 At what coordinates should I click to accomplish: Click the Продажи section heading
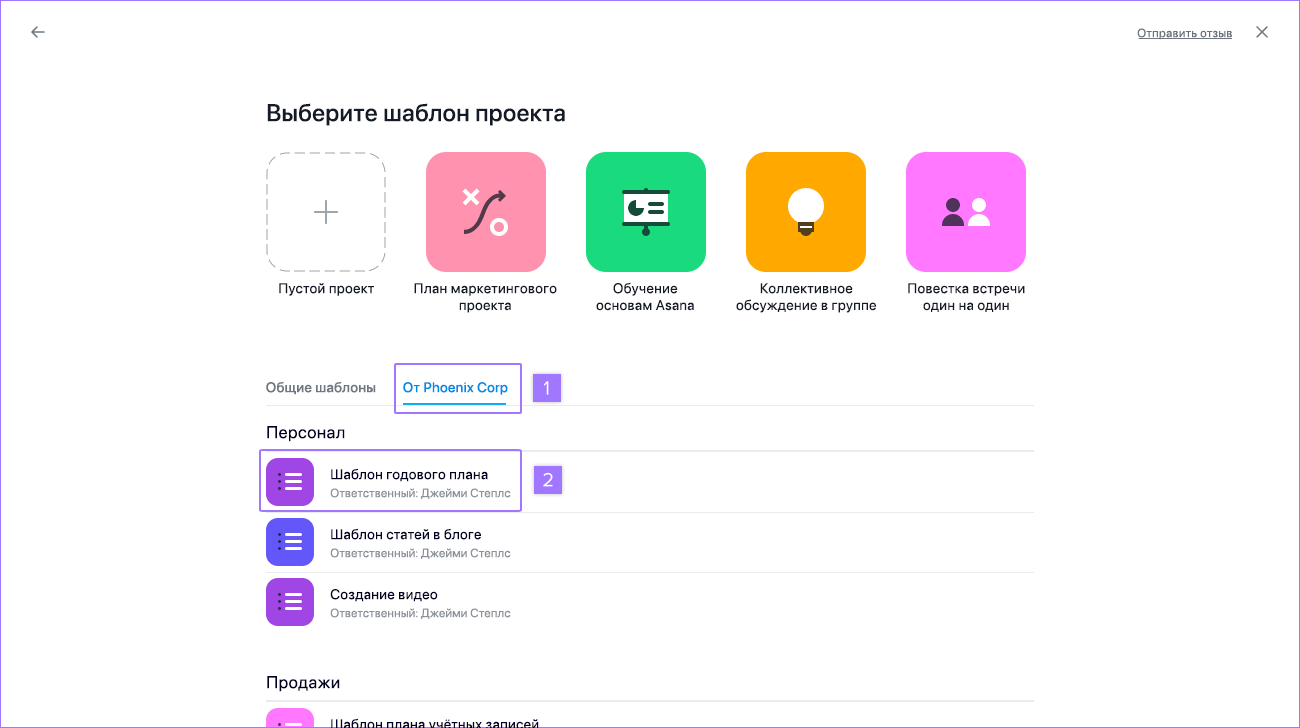pos(303,683)
